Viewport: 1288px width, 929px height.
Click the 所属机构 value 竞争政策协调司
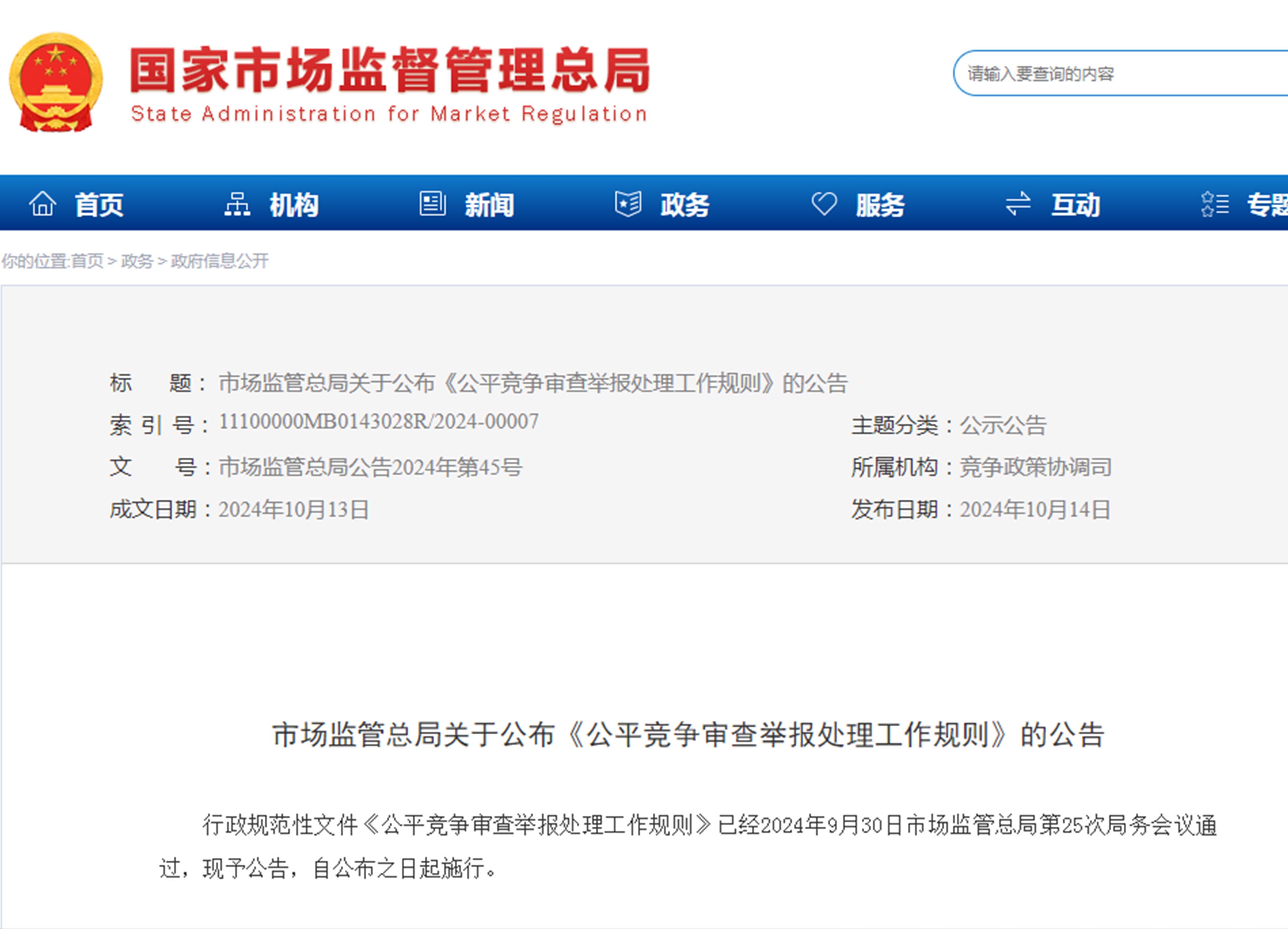[x=1036, y=467]
